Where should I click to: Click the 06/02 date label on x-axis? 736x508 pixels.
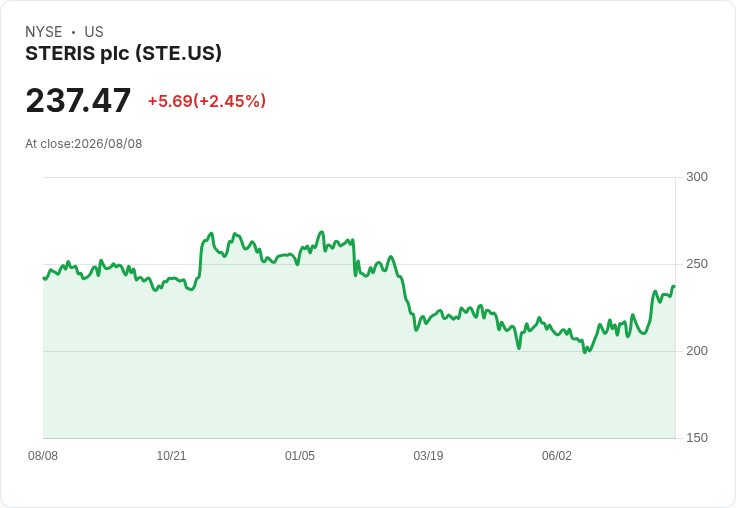point(557,456)
